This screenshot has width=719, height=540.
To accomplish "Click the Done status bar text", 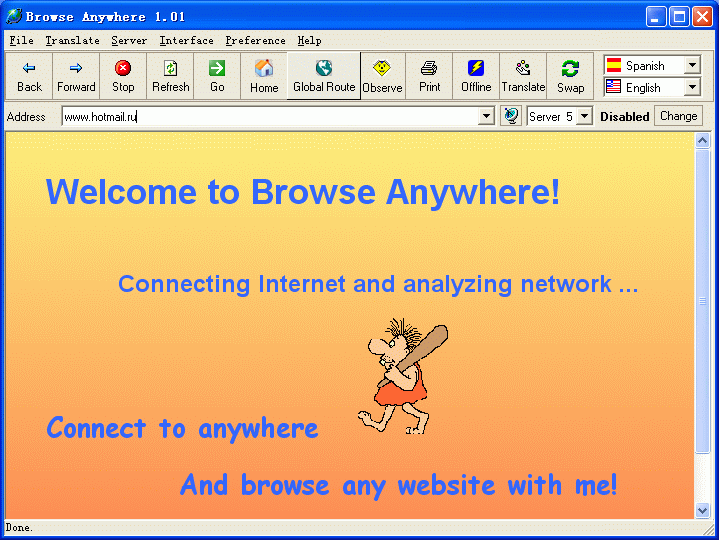I will coord(19,528).
